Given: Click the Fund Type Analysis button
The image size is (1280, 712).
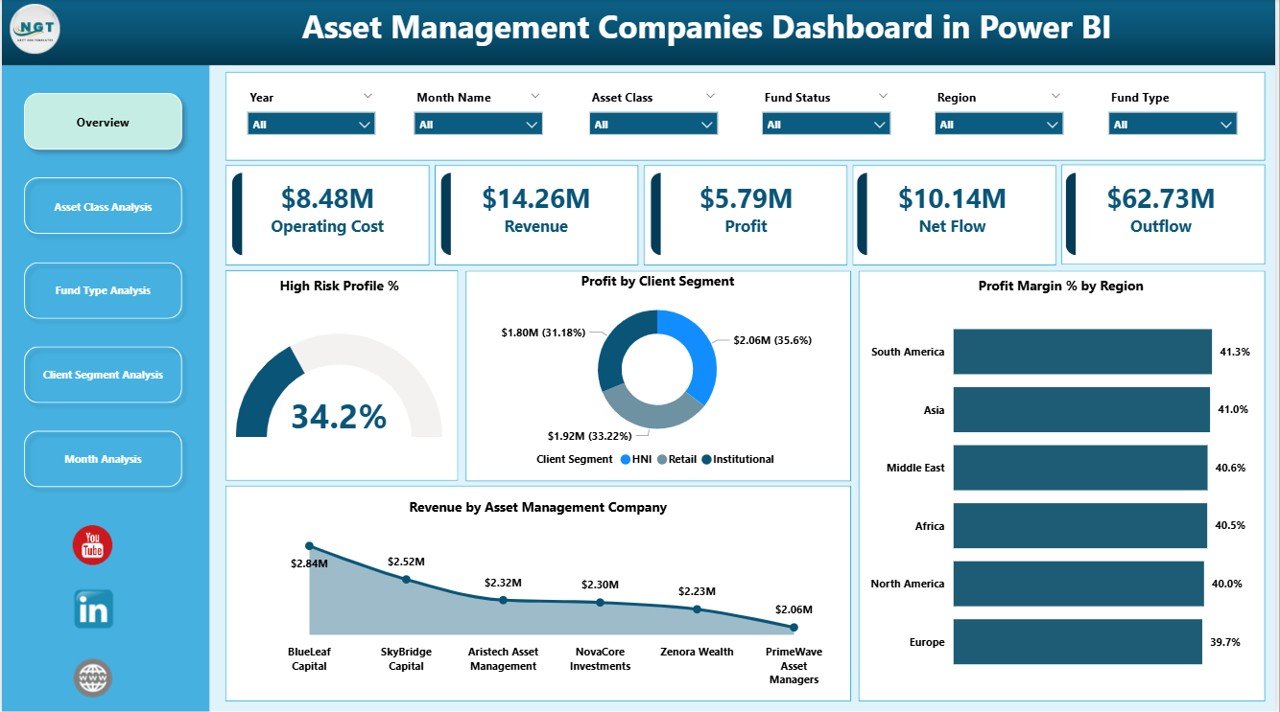Looking at the screenshot, I should click(x=102, y=290).
